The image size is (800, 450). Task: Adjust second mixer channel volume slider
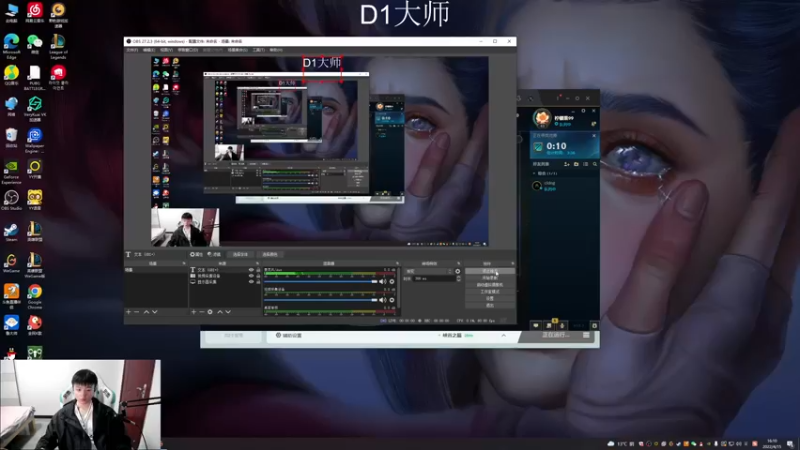click(320, 300)
